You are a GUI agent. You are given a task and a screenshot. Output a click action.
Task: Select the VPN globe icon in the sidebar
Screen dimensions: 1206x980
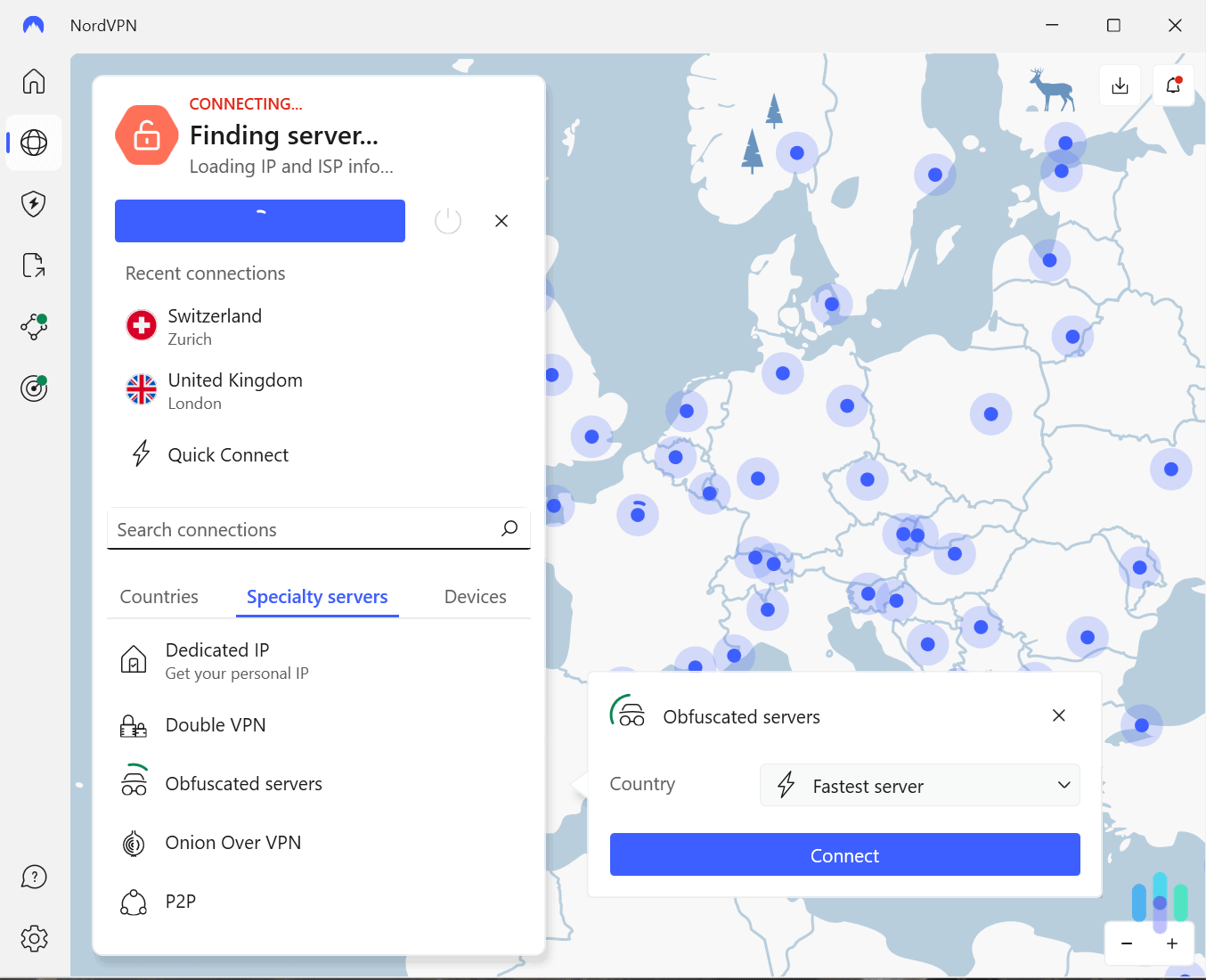coord(33,143)
